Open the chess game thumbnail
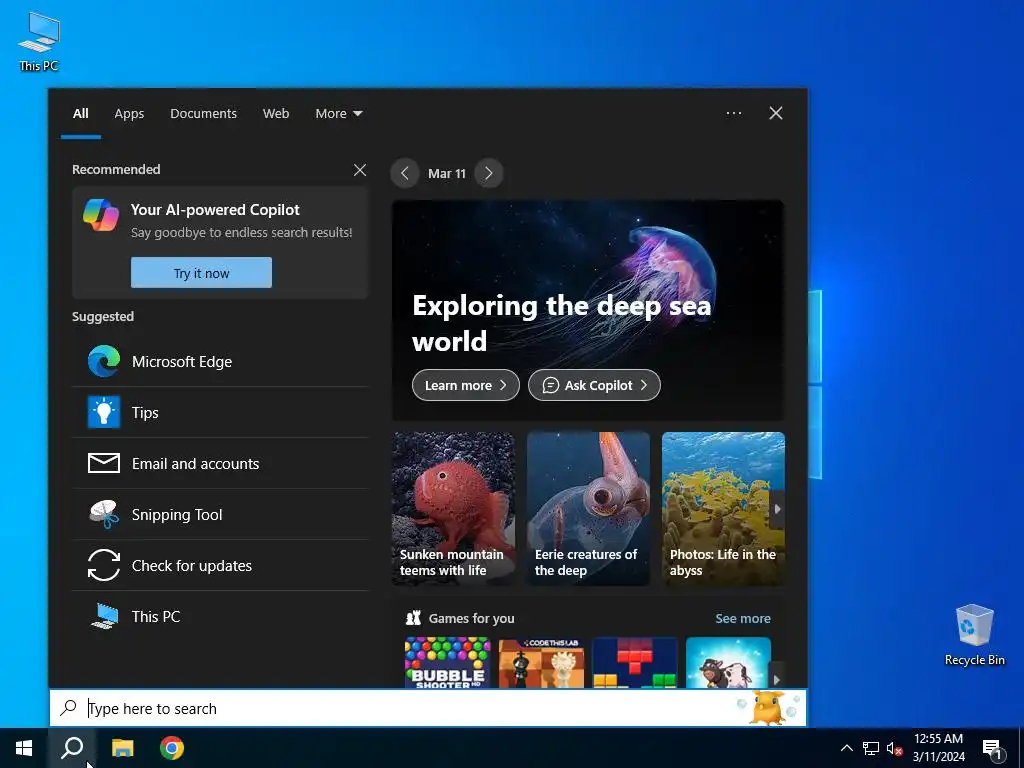The image size is (1024, 768). coord(541,662)
